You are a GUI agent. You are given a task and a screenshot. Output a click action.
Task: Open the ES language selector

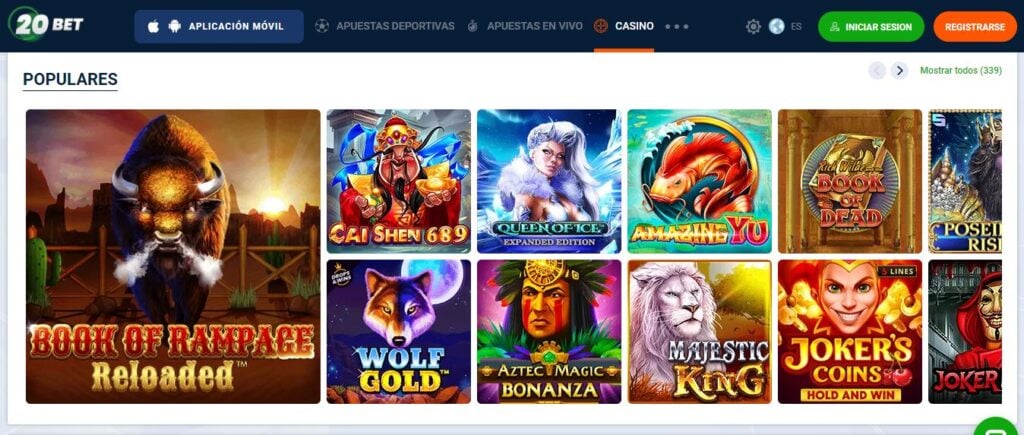[796, 27]
